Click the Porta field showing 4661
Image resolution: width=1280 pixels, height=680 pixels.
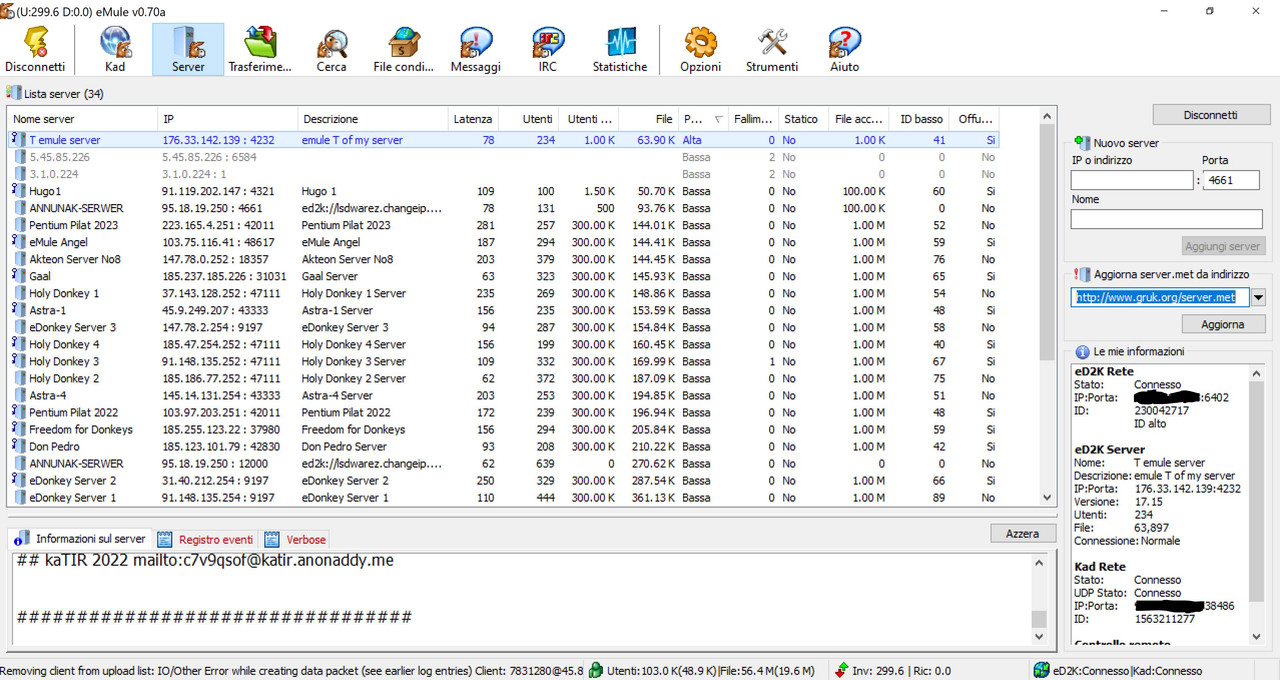coord(1231,181)
